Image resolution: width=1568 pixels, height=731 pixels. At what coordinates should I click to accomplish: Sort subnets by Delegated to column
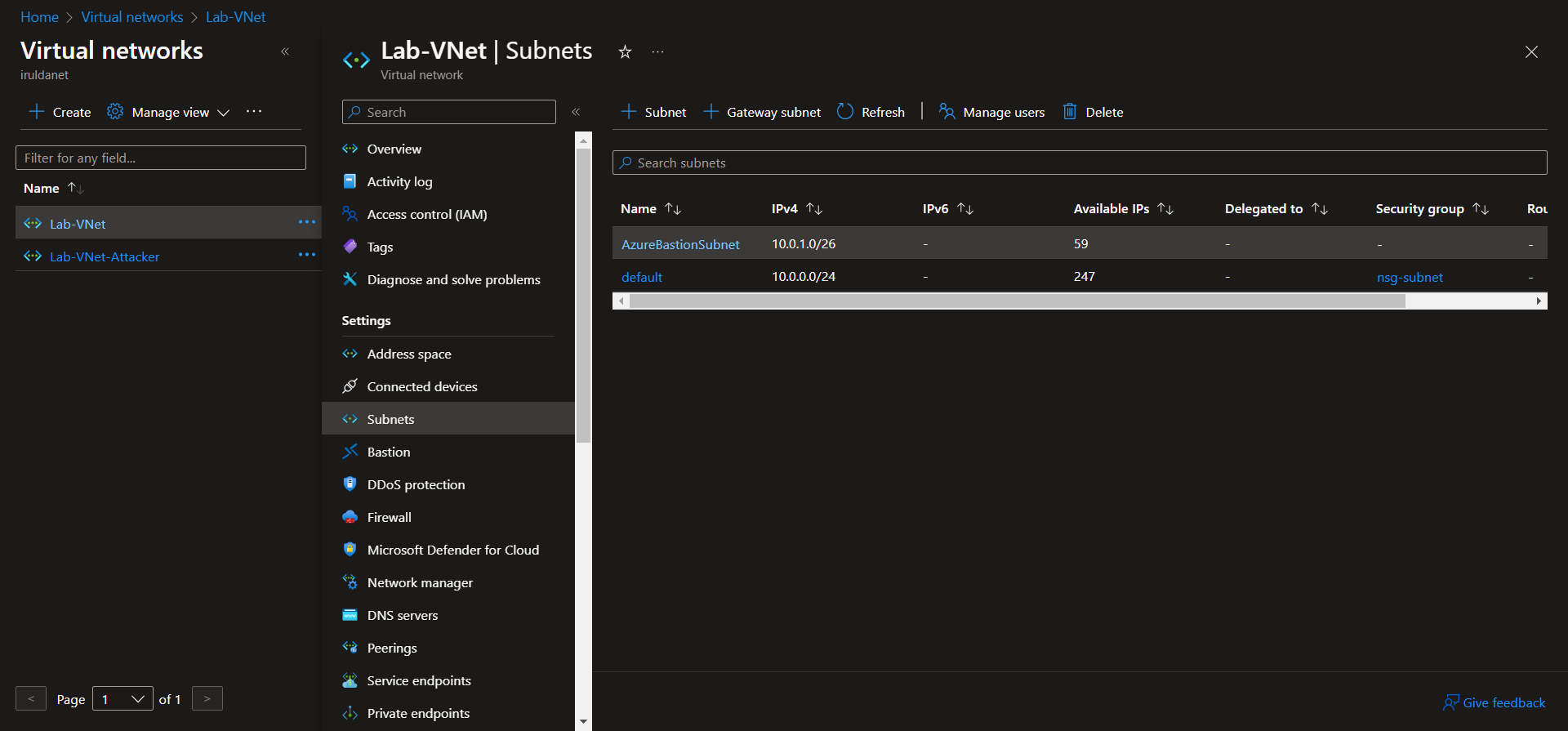[x=1276, y=209]
